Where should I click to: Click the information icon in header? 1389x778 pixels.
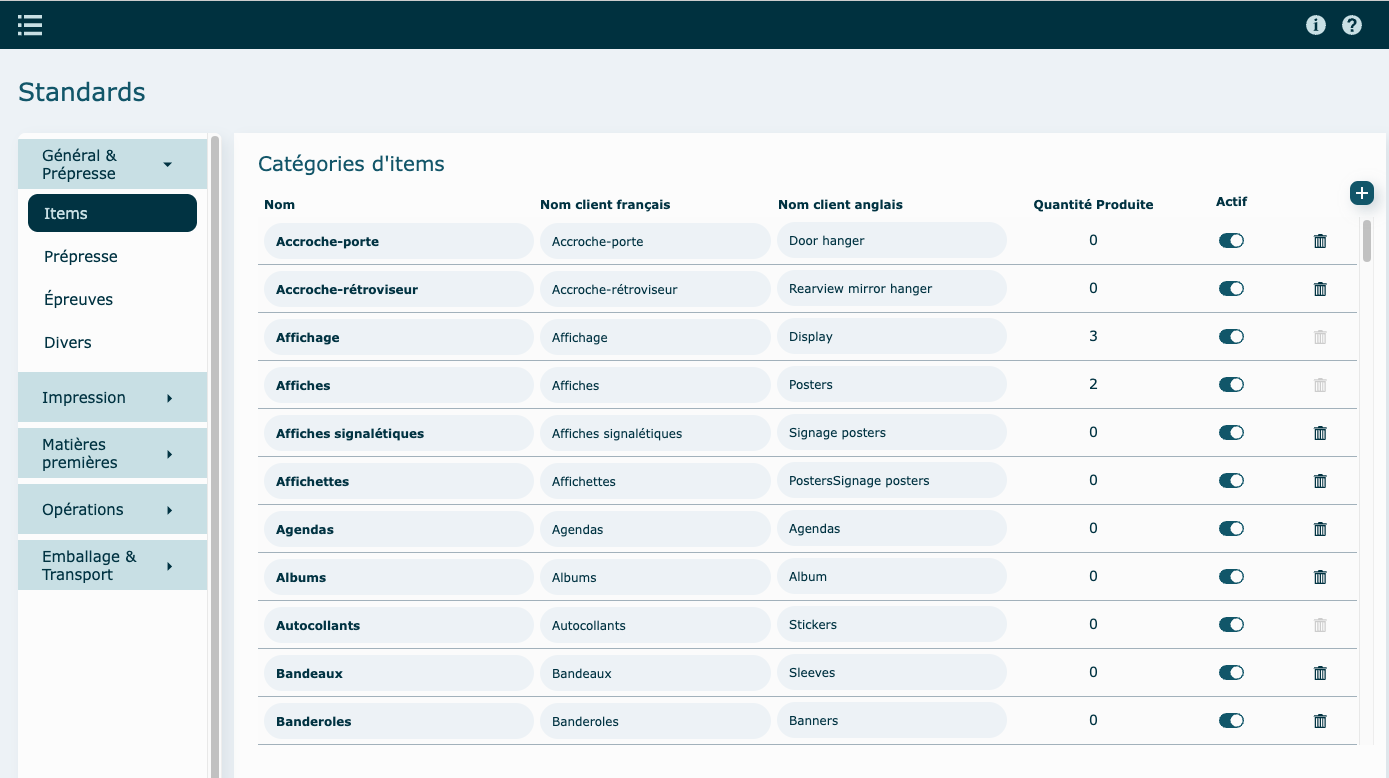pos(1315,25)
